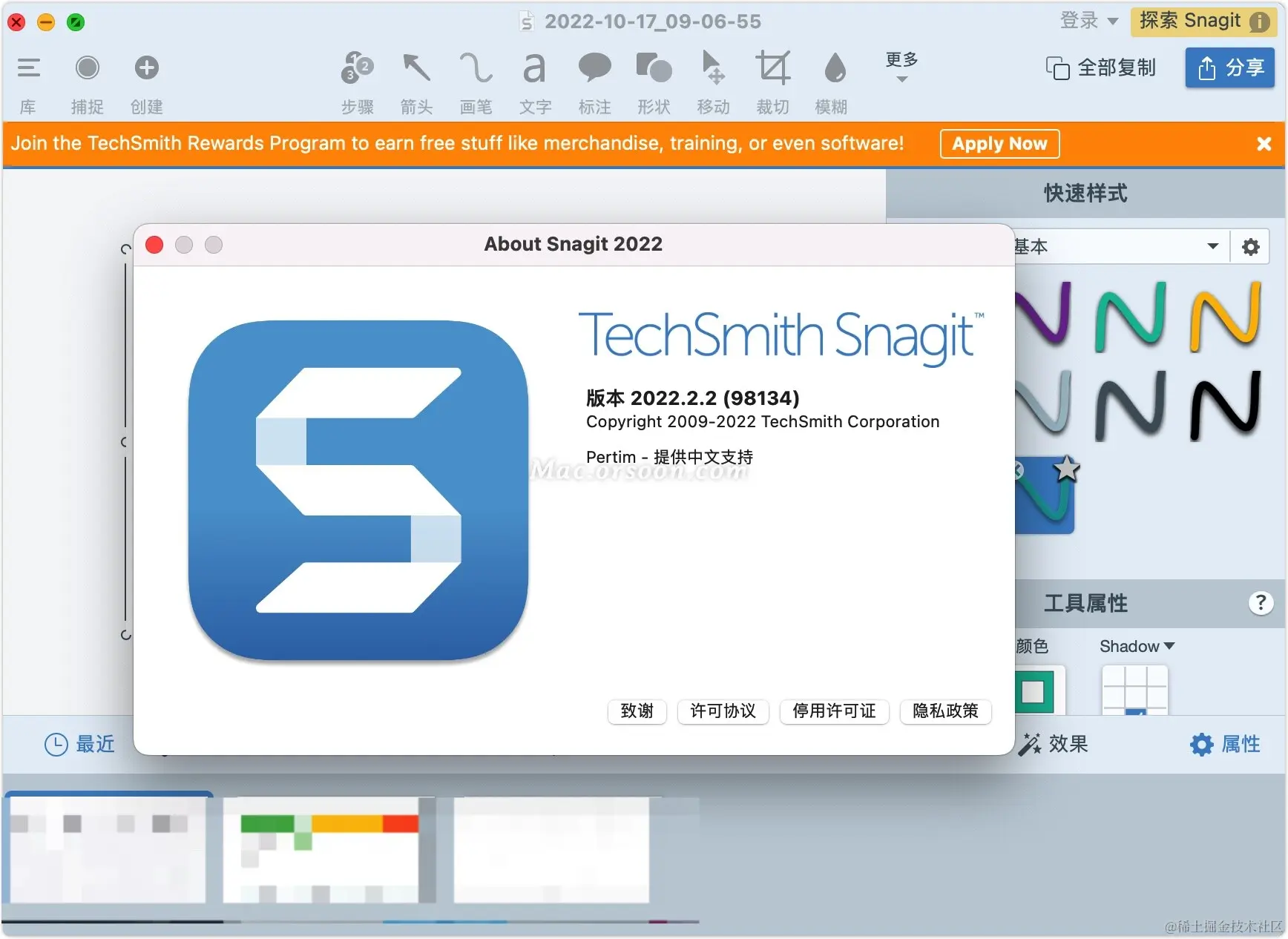Select the 步骤 step tool
Image resolution: width=1288 pixels, height=939 pixels.
click(x=357, y=68)
